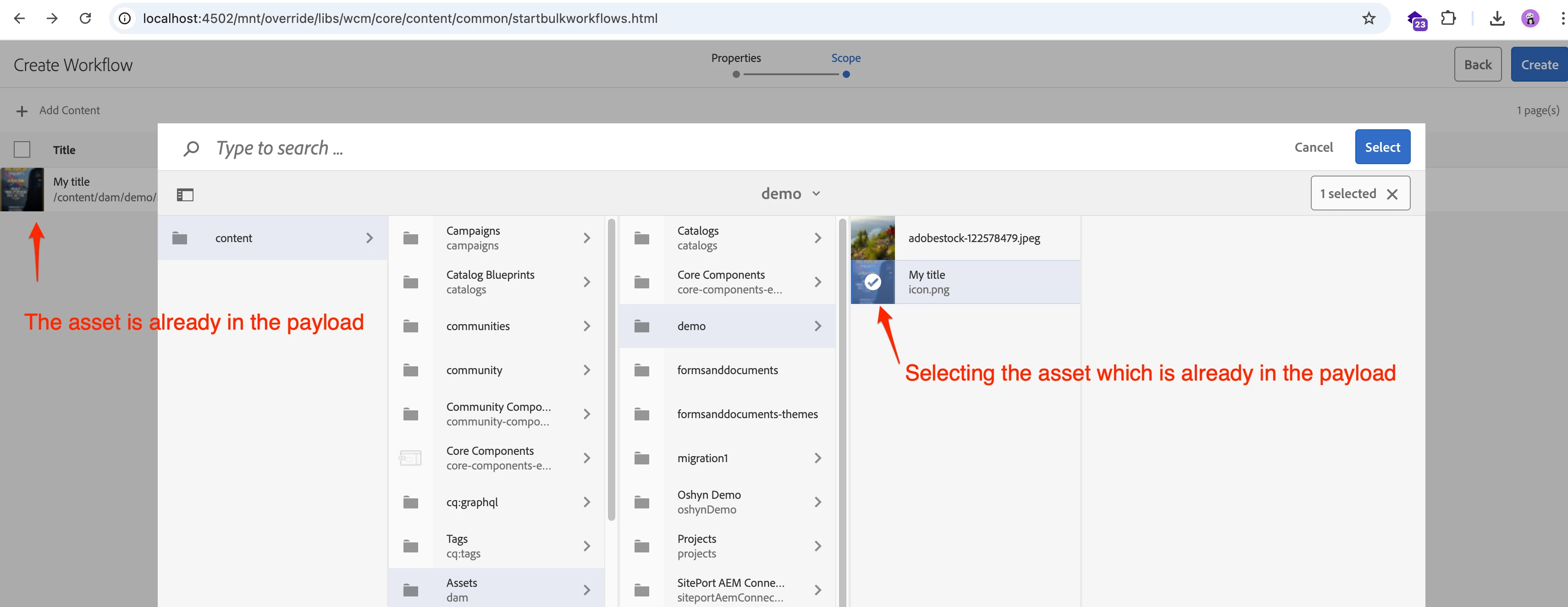Expand the Campaigns folder chevron

586,238
